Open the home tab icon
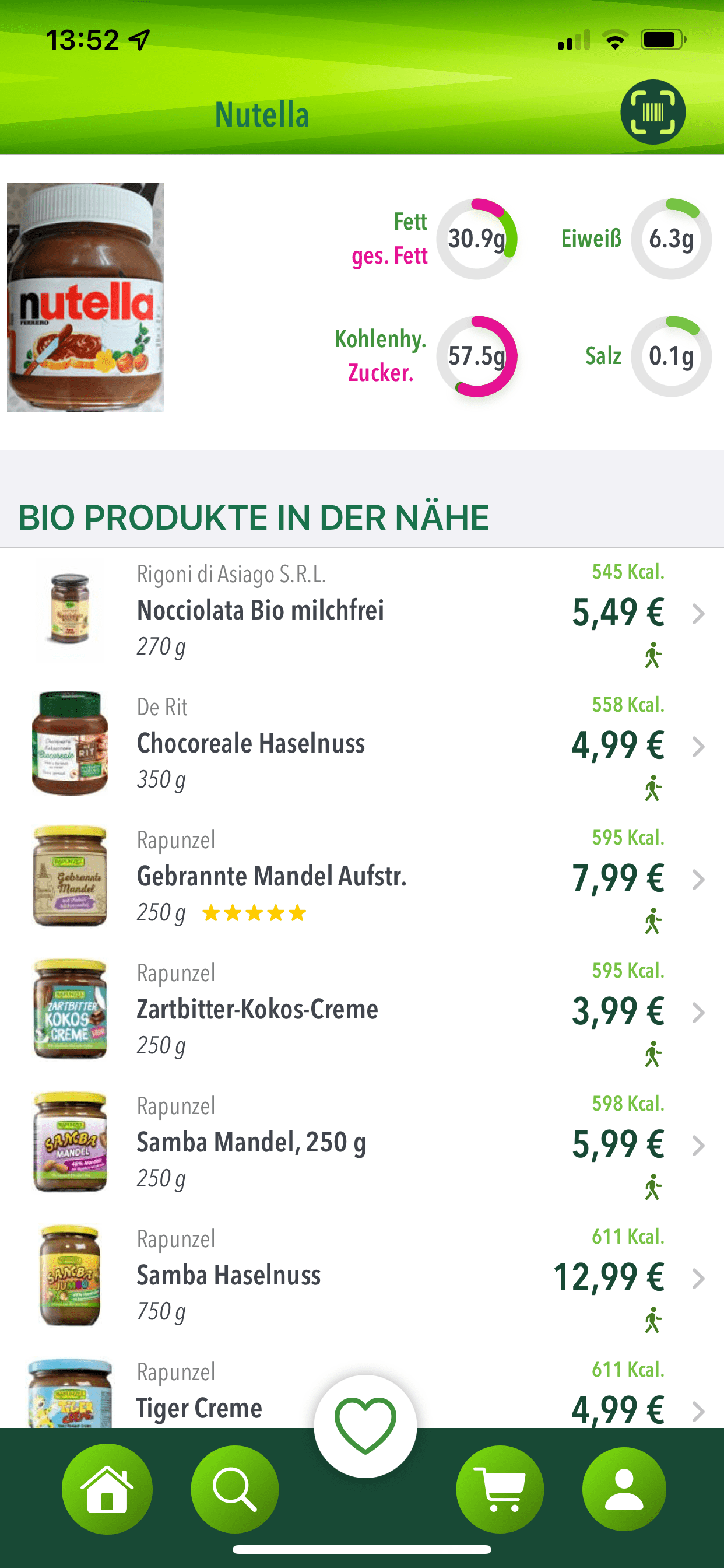This screenshot has height=1568, width=724. 107,1488
